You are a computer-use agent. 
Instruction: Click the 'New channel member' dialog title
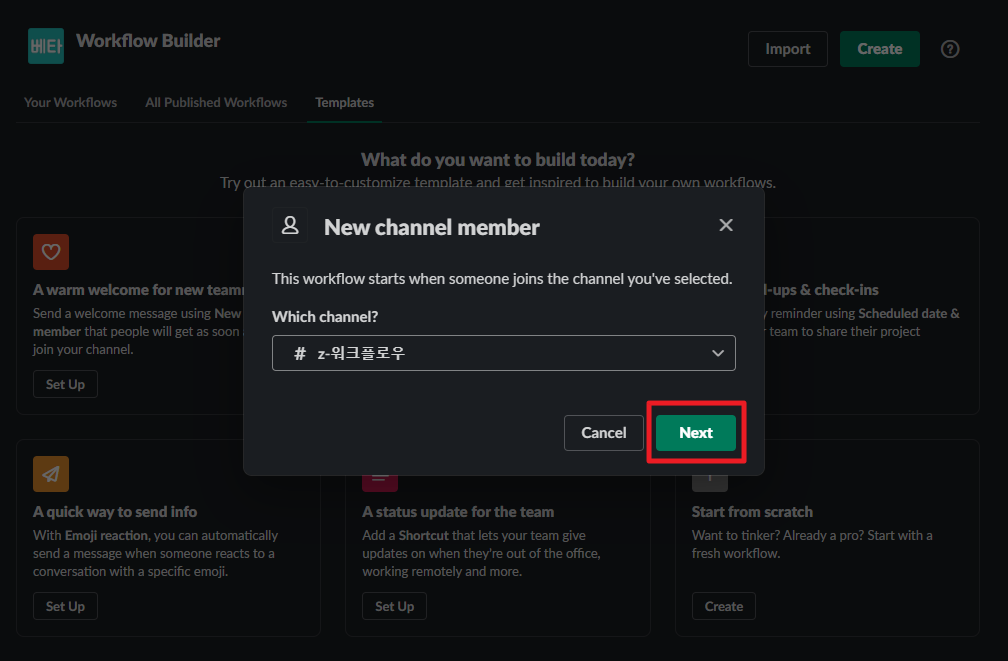[431, 227]
